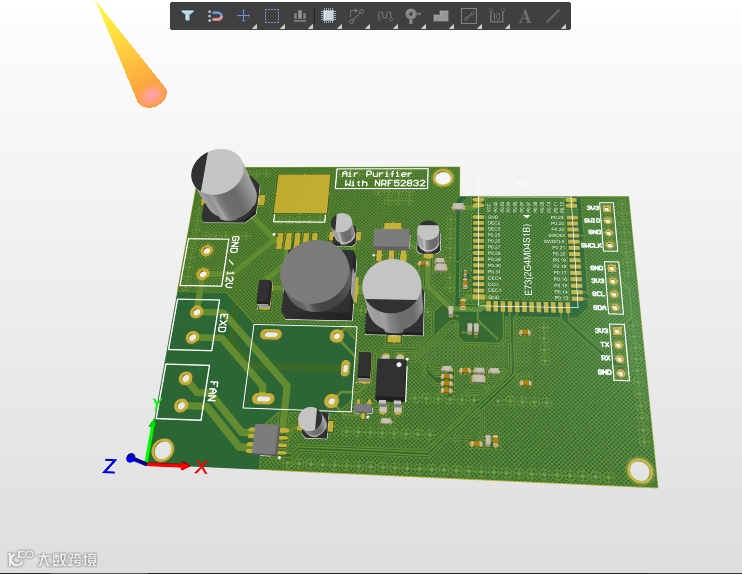Click the 'SDA' header label
Viewport: 742px width, 574px height.
point(600,308)
